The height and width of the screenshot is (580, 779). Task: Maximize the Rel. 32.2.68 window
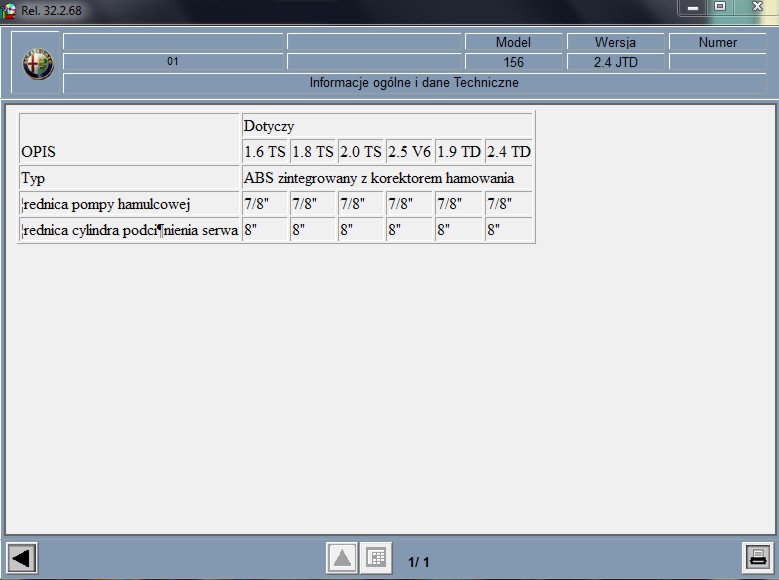coord(720,6)
